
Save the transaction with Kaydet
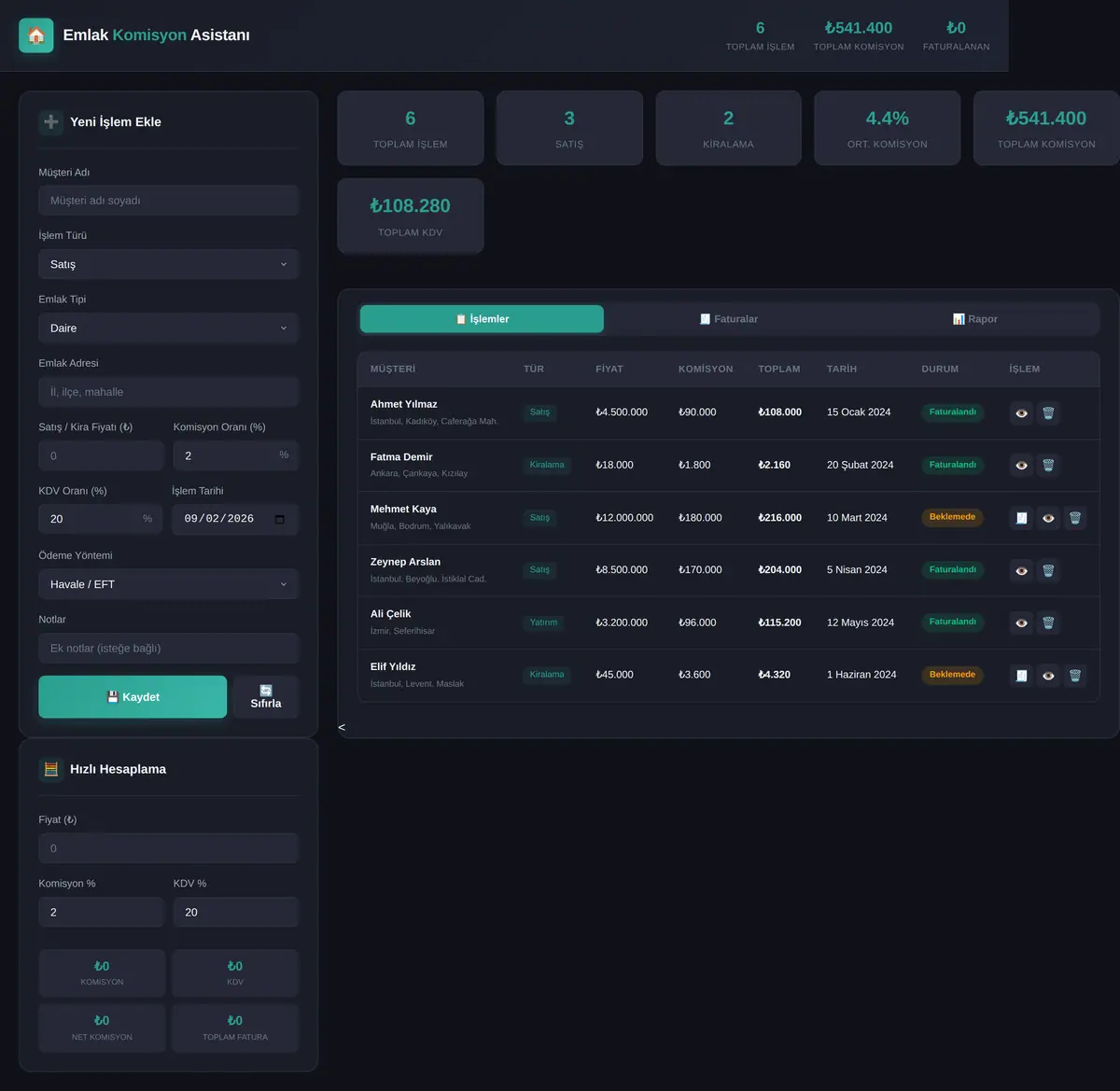pyautogui.click(x=133, y=697)
